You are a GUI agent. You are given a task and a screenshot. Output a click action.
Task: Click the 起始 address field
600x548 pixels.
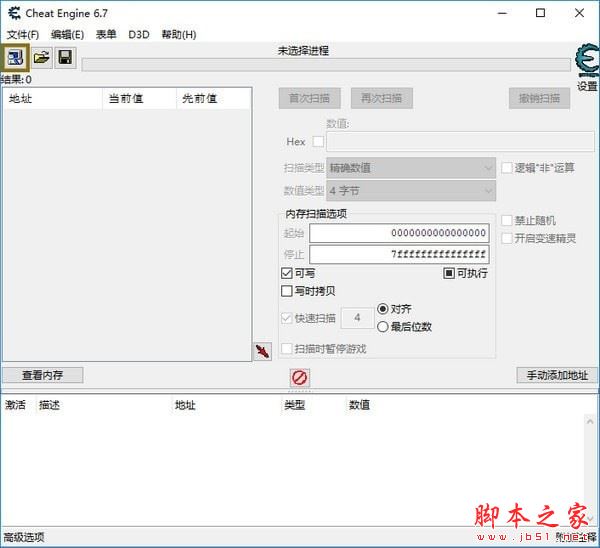click(399, 233)
